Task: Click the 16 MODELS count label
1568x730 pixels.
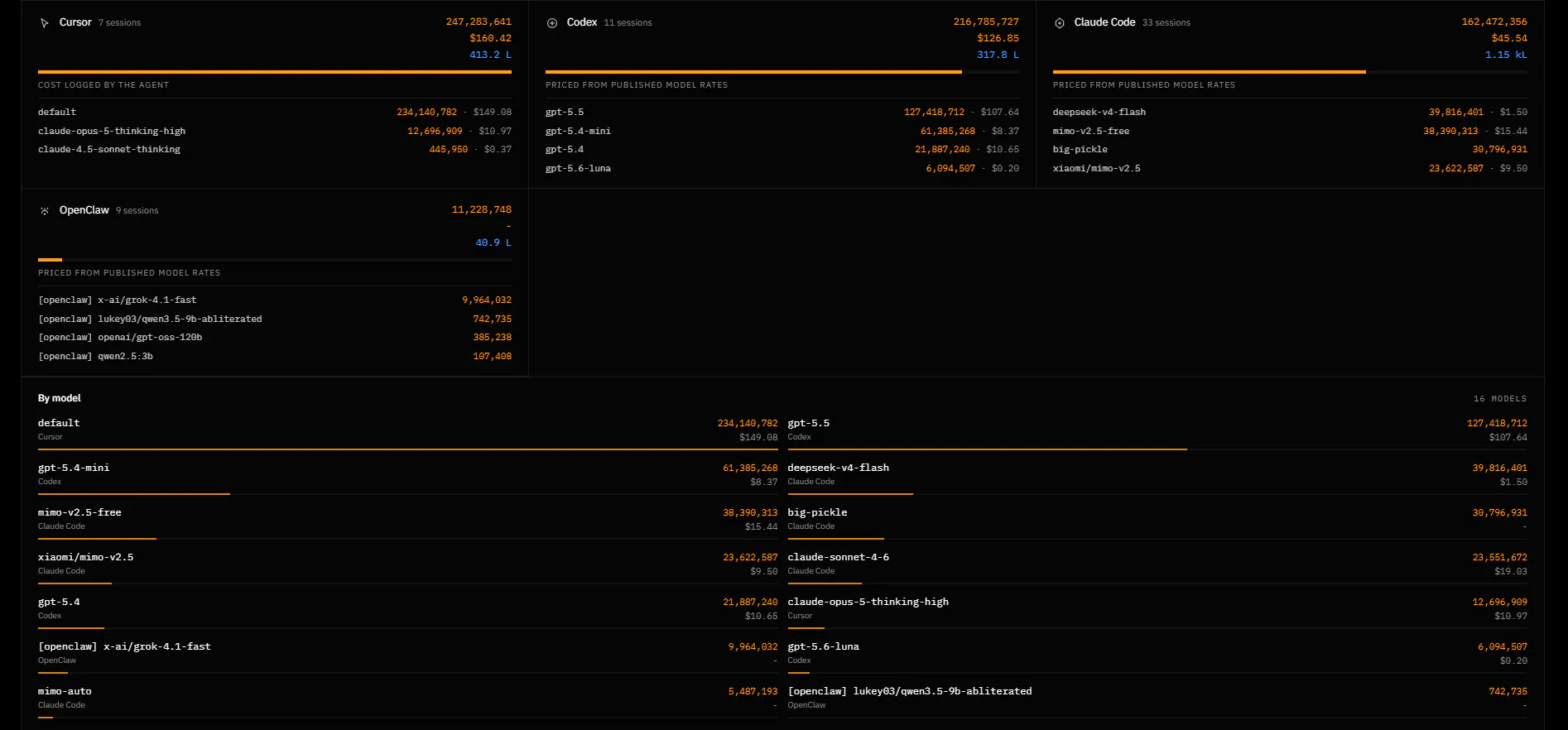Action: click(1499, 399)
